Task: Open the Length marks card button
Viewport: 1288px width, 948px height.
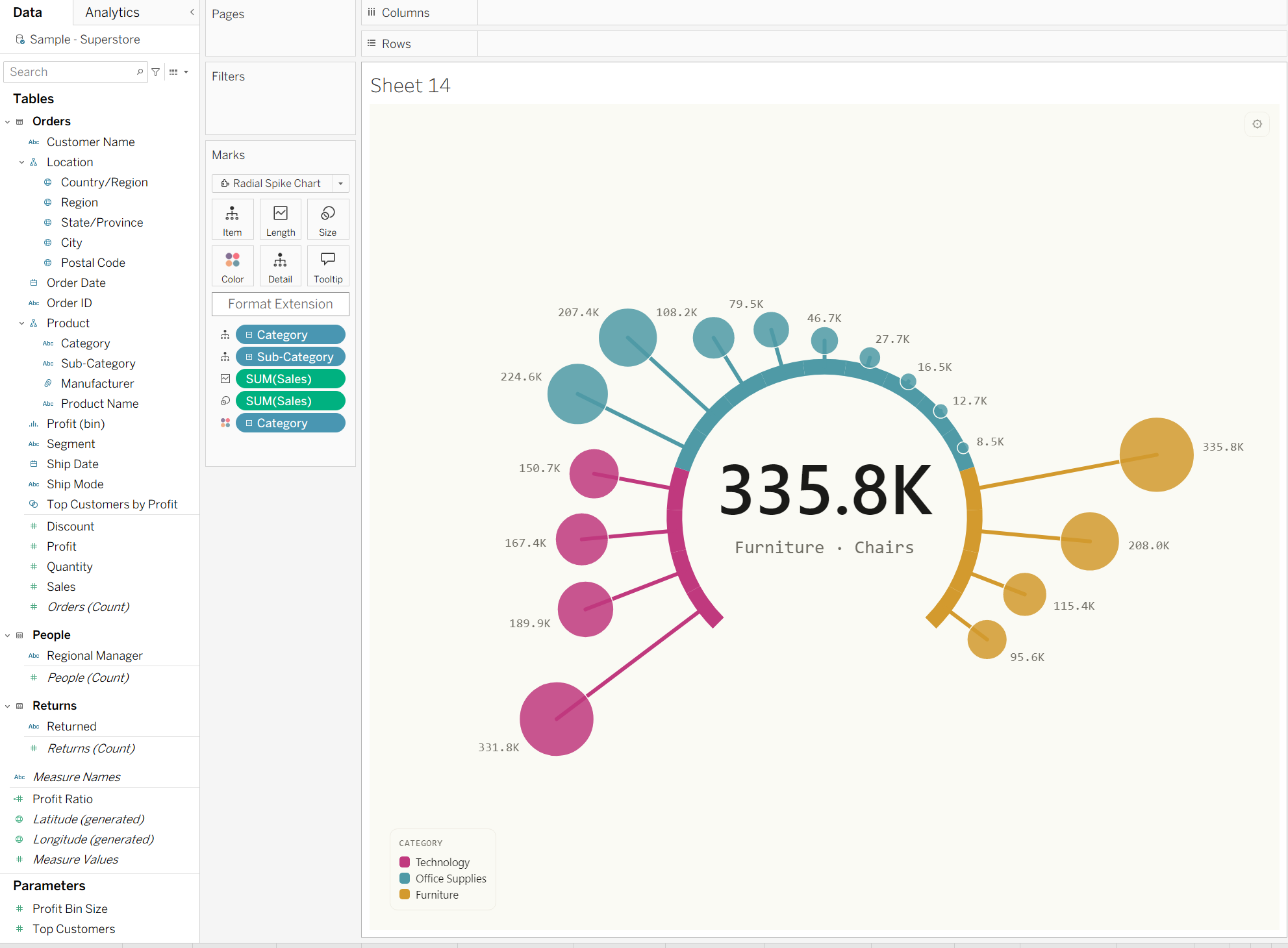Action: (x=281, y=219)
